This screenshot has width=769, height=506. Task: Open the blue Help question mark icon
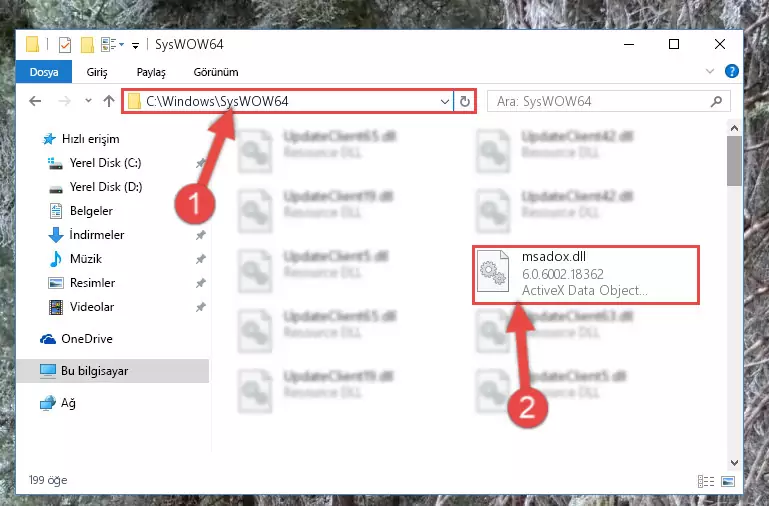[731, 71]
